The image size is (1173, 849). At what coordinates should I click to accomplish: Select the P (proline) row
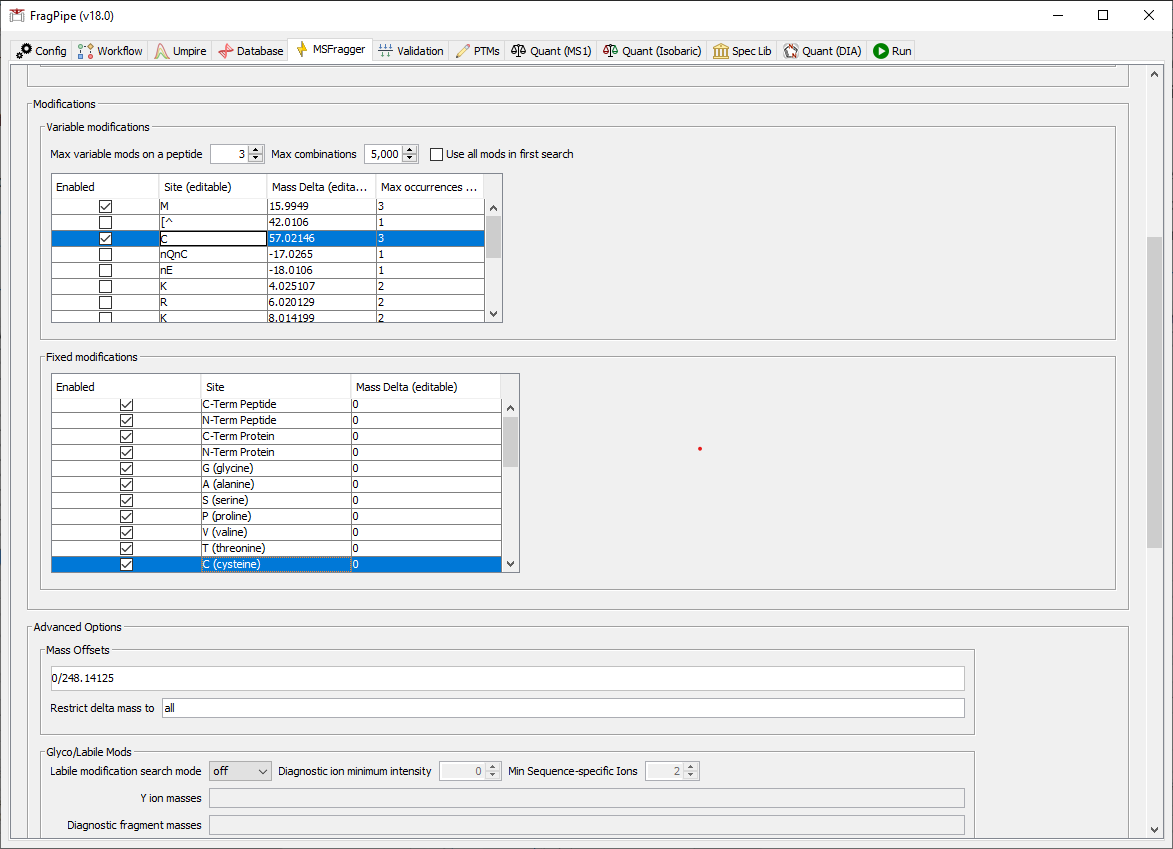[x=276, y=516]
